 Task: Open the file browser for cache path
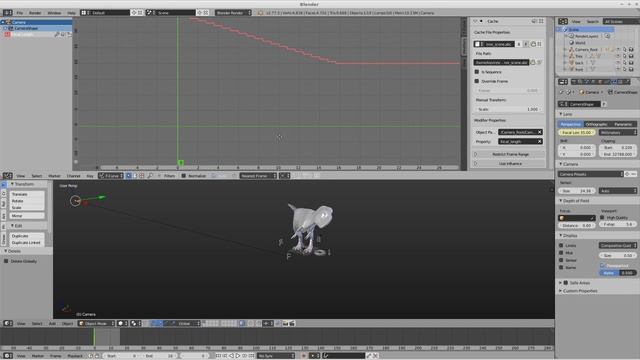[x=533, y=62]
